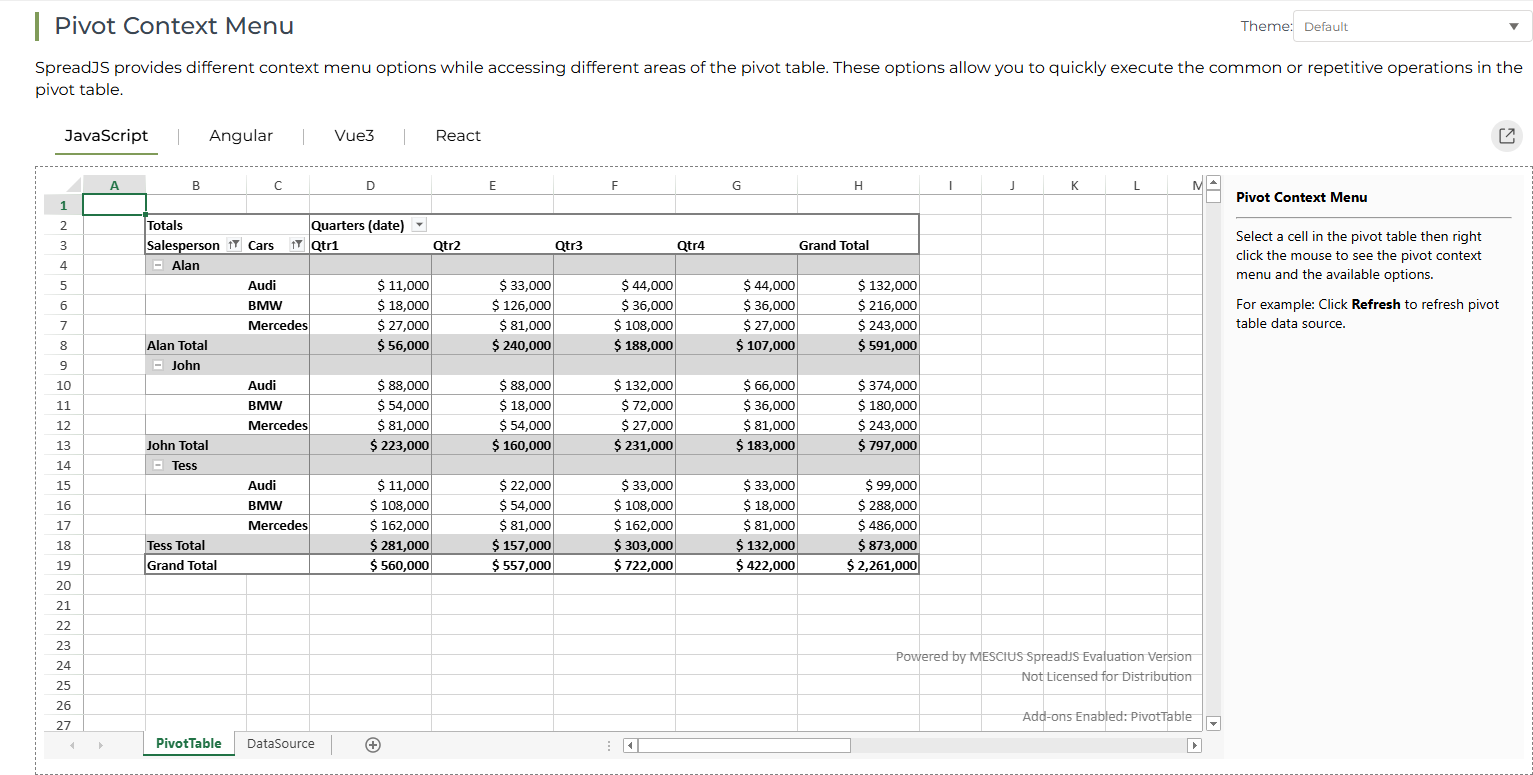
Task: Click vertical scrollbar down arrow
Action: [1214, 723]
